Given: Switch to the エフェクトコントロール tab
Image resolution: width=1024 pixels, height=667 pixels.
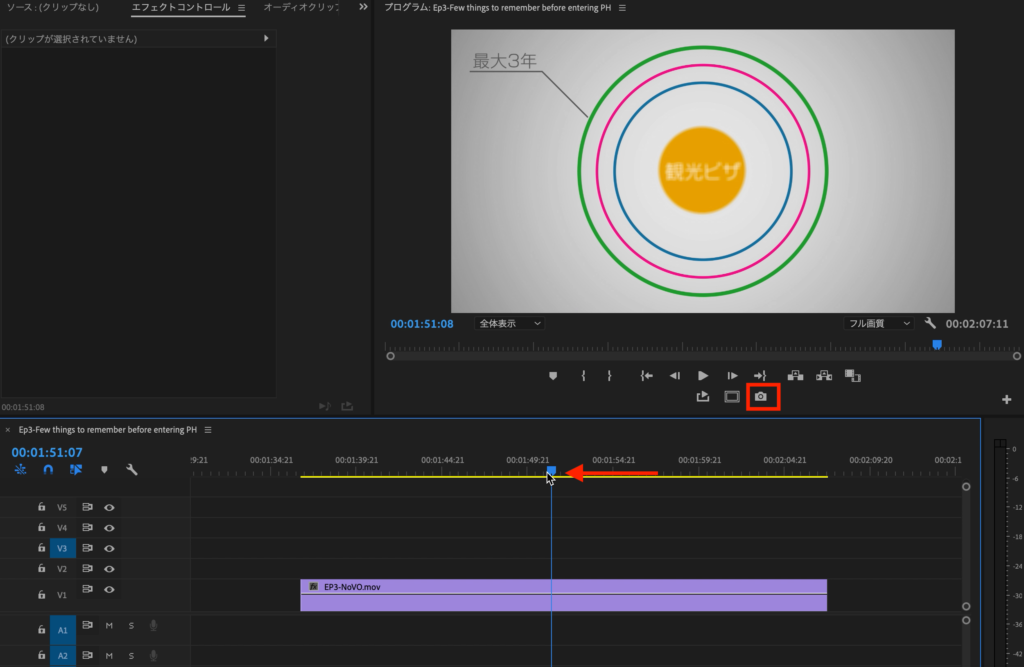Looking at the screenshot, I should coord(181,7).
